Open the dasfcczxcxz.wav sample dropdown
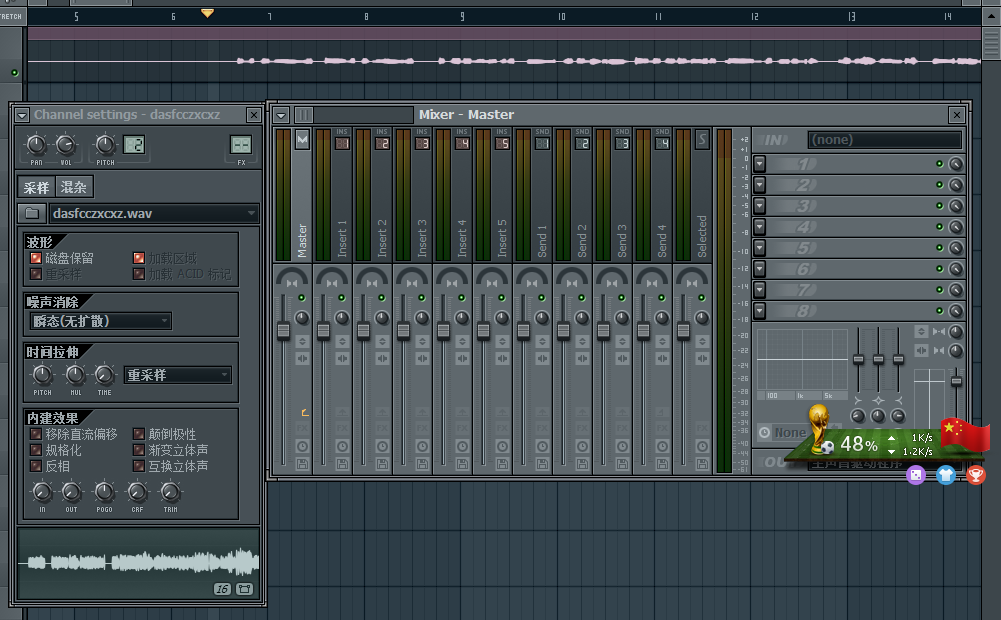Viewport: 1001px width, 620px height. [154, 213]
